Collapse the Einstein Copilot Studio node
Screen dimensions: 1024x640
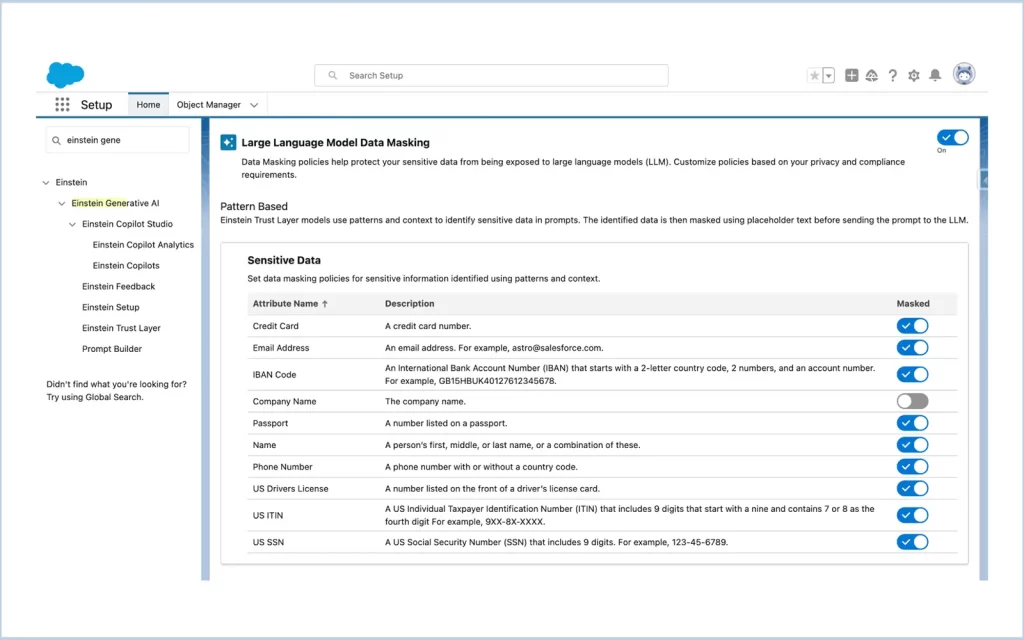[72, 225]
